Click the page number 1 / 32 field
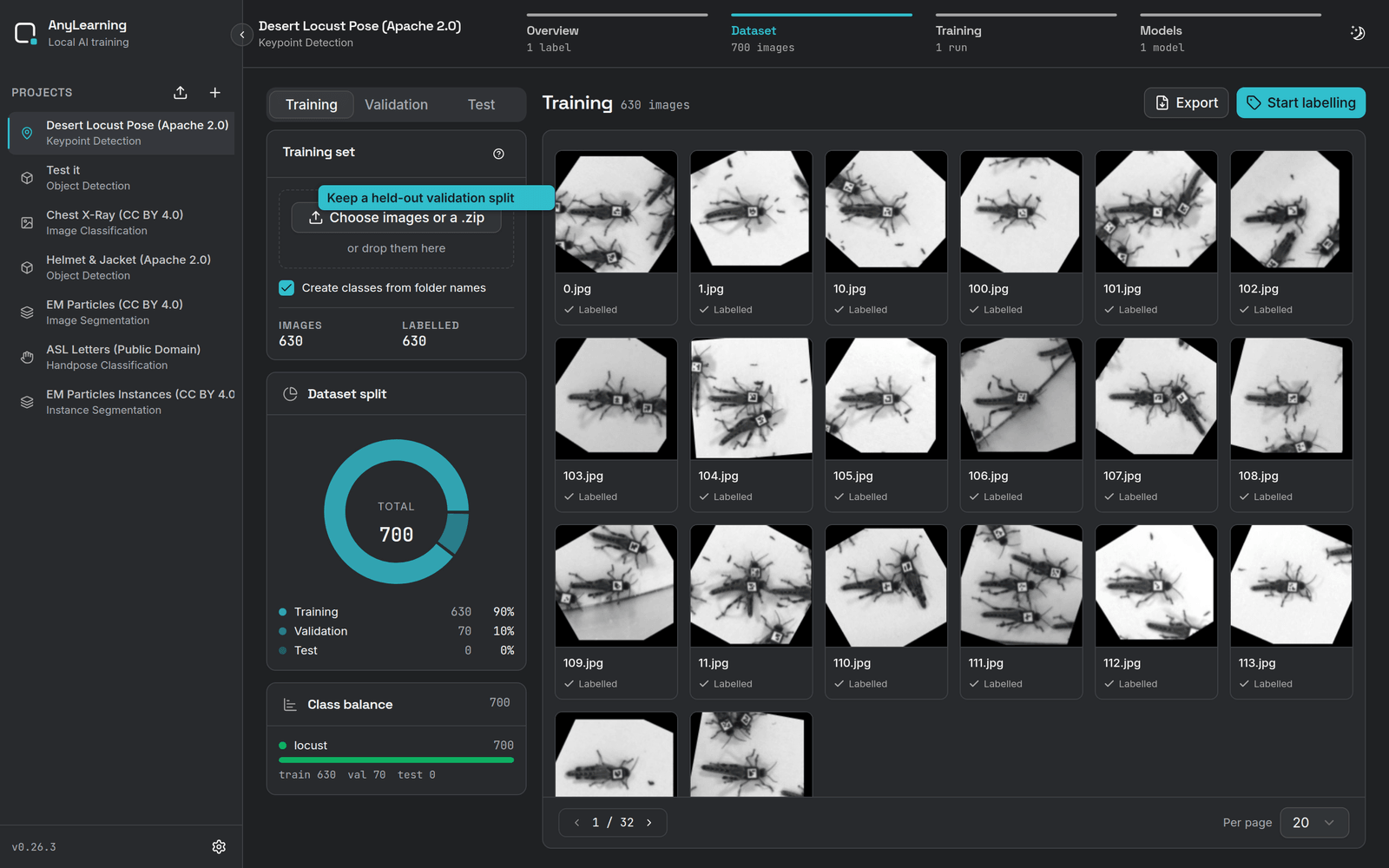Image resolution: width=1389 pixels, height=868 pixels. click(x=613, y=823)
